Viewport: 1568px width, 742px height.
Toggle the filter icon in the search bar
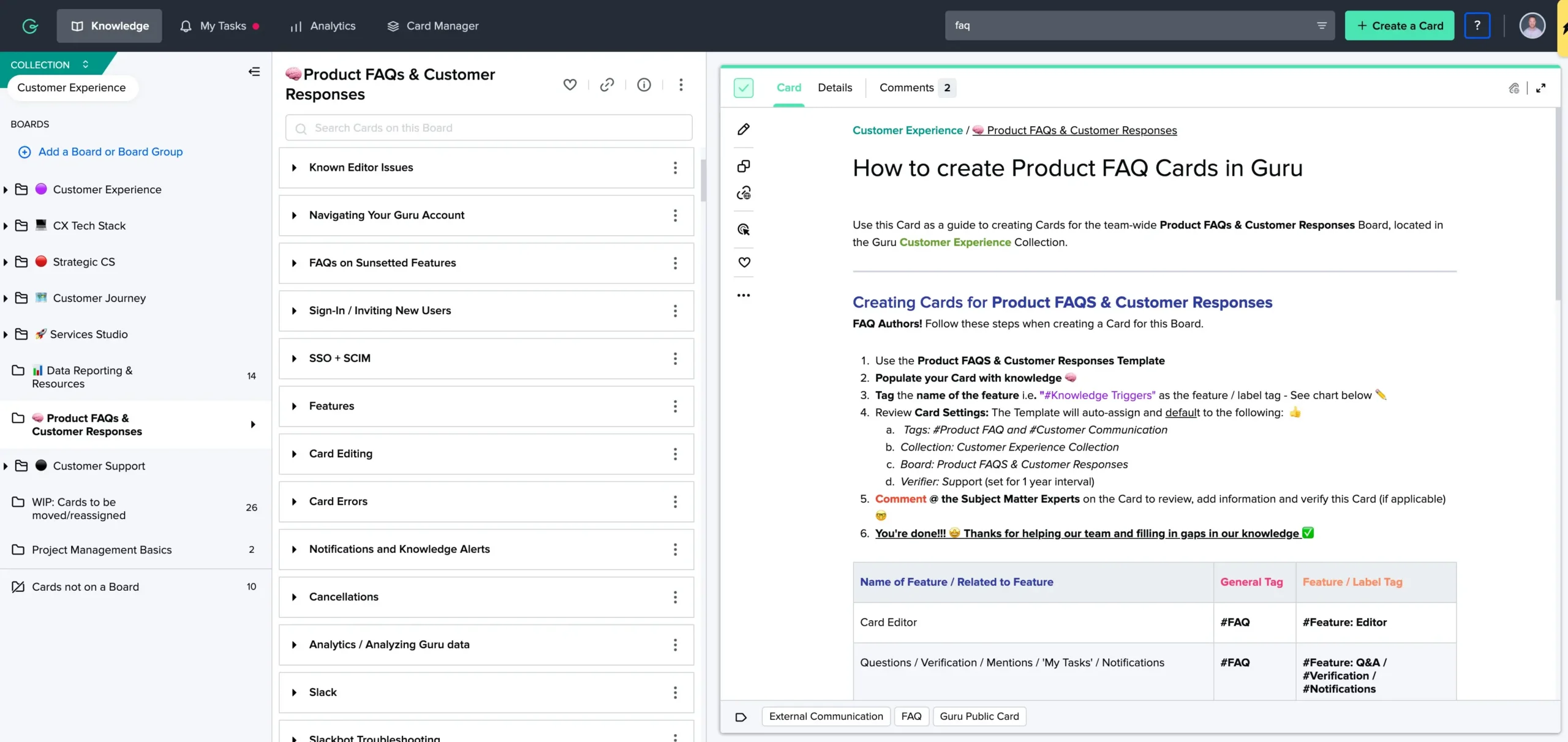tap(1322, 25)
